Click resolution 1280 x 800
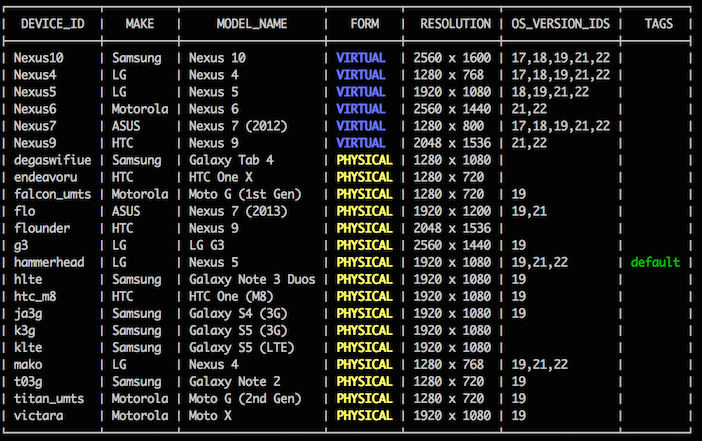702x441 pixels. (448, 126)
